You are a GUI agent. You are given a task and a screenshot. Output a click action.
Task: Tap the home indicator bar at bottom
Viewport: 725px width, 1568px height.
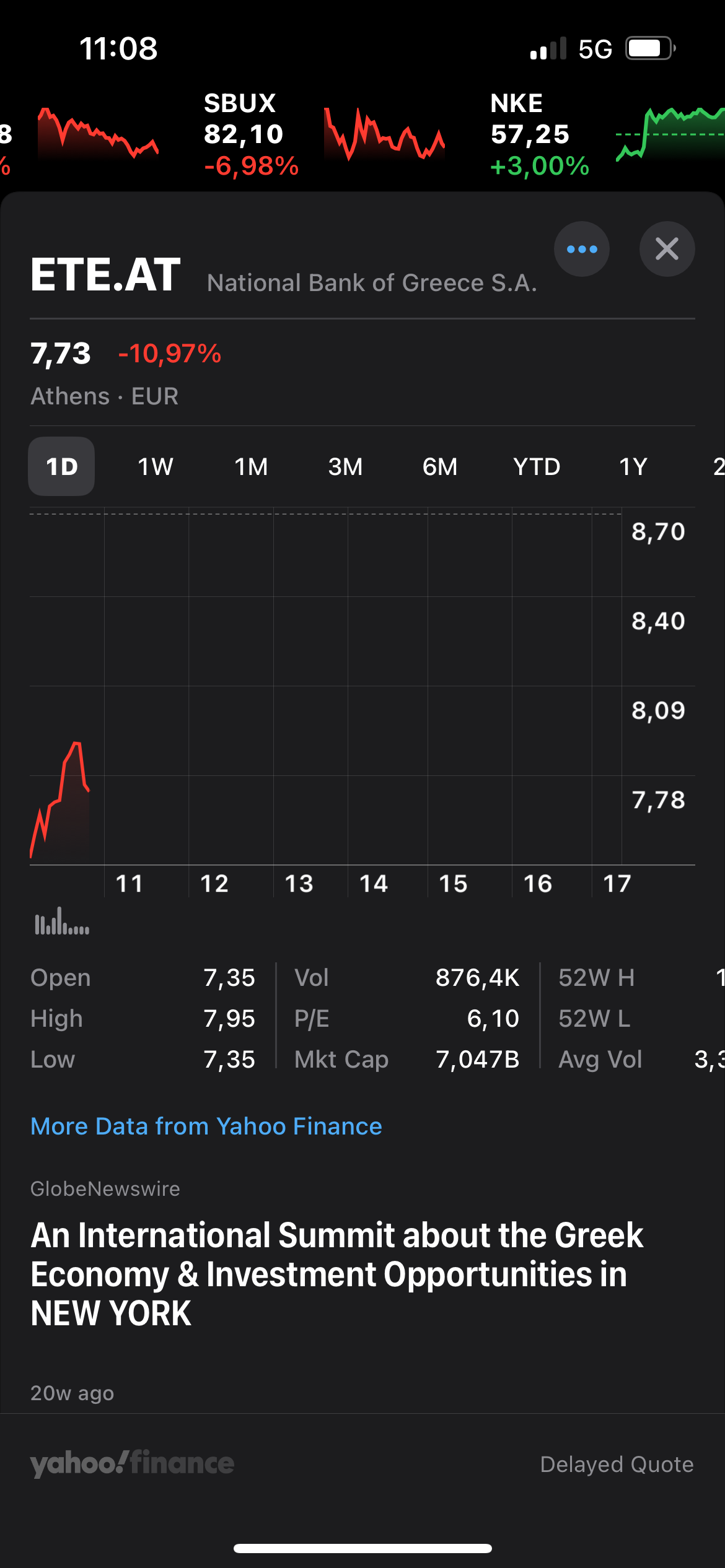362,1548
